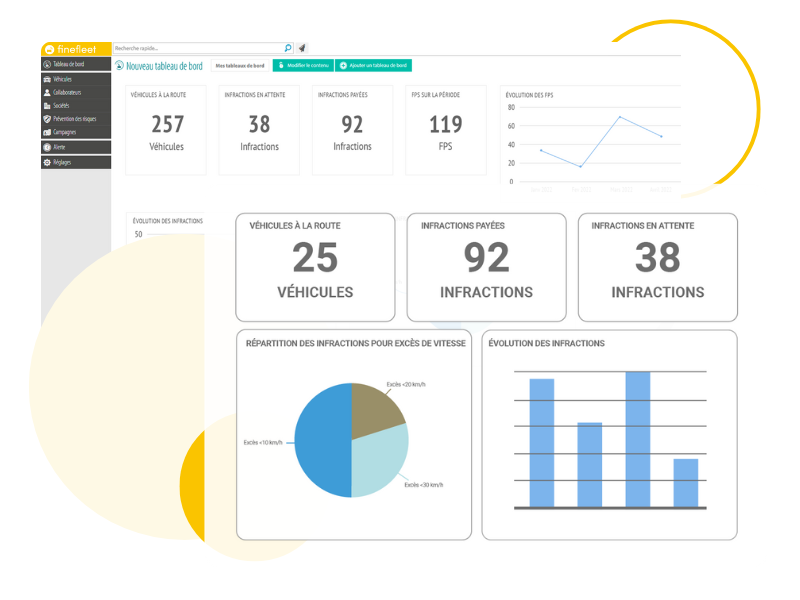This screenshot has width=800, height=600.
Task: Click the peak point on the Évolution des FPS line chart
Action: tap(619, 117)
